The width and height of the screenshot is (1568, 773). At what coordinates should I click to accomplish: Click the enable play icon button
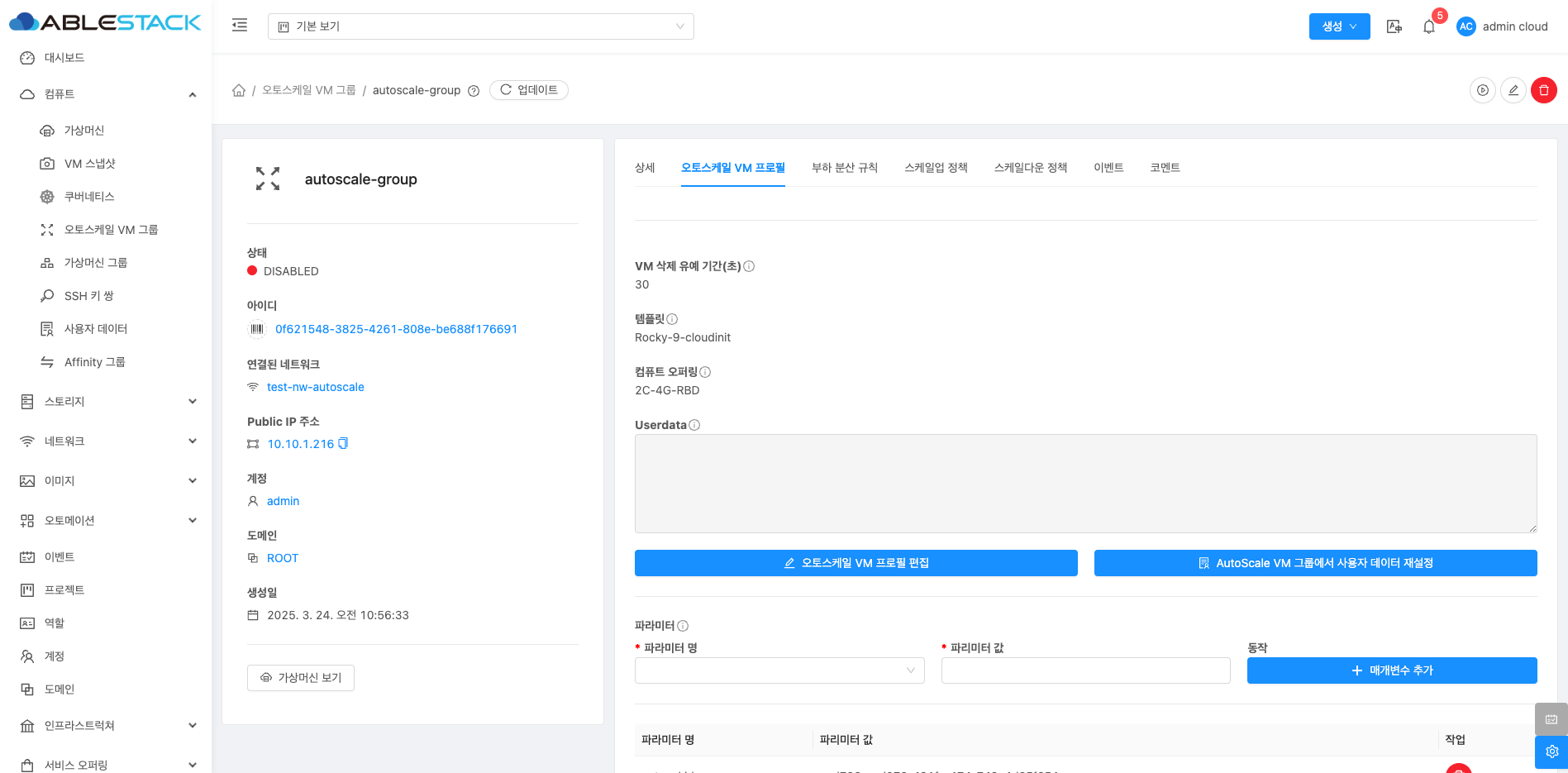point(1482,90)
